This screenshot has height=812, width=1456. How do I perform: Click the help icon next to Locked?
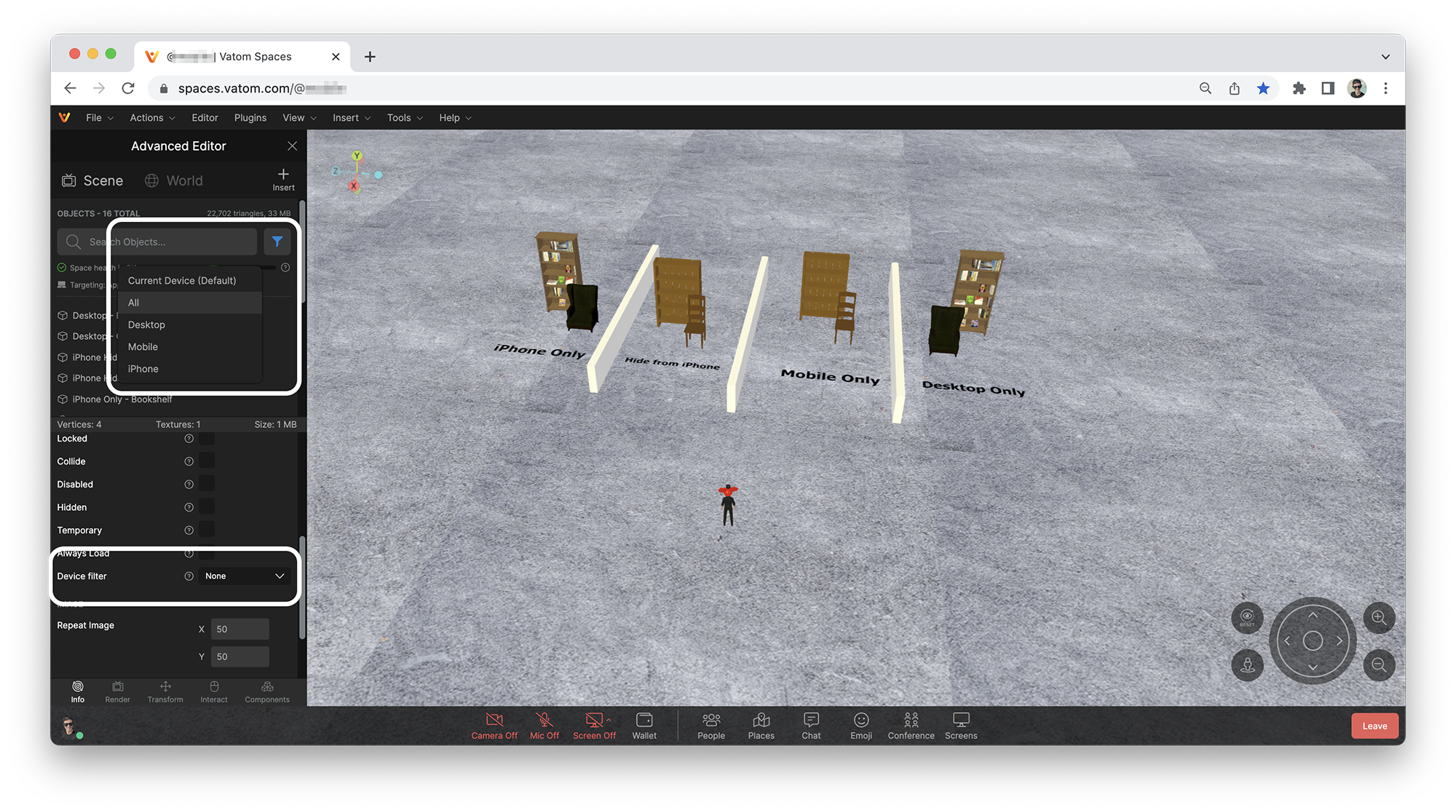tap(189, 439)
